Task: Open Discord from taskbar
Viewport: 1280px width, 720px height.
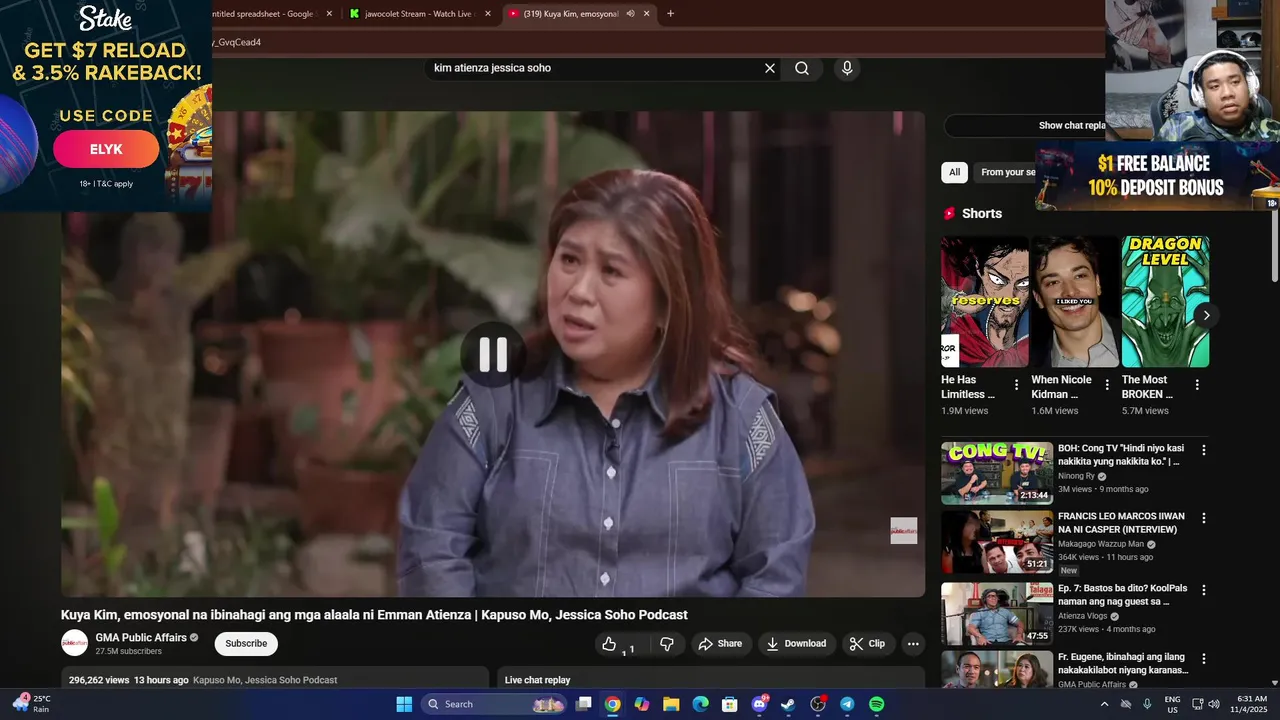Action: point(759,704)
